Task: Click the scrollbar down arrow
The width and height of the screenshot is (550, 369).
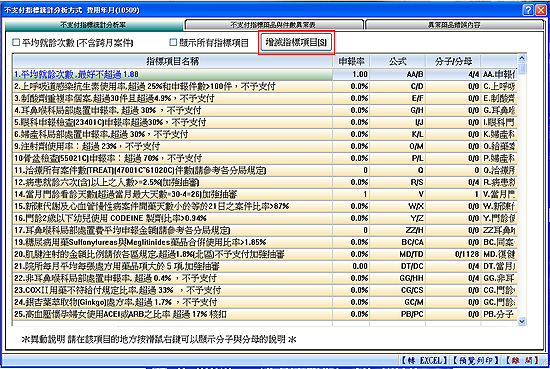Action: click(522, 321)
